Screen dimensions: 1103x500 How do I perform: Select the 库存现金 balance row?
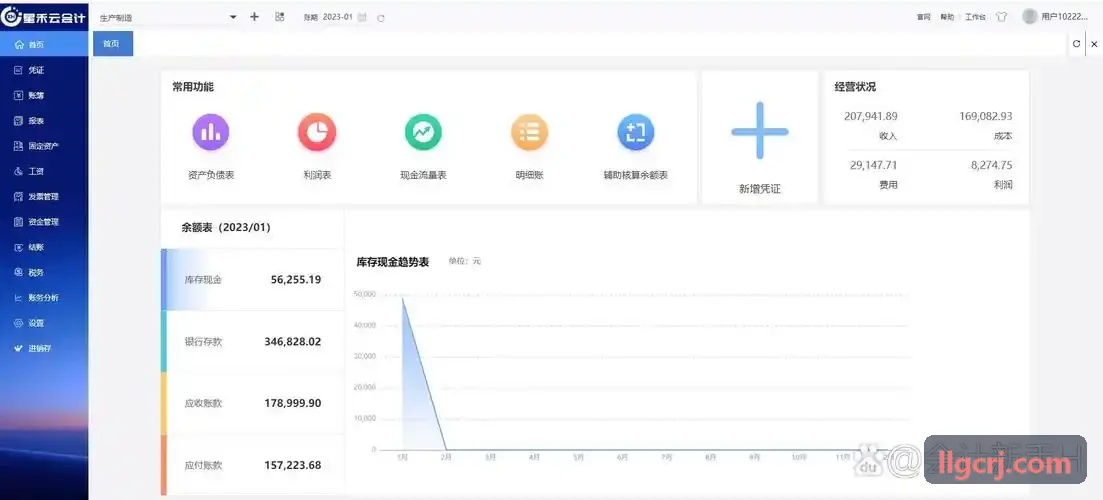[253, 280]
